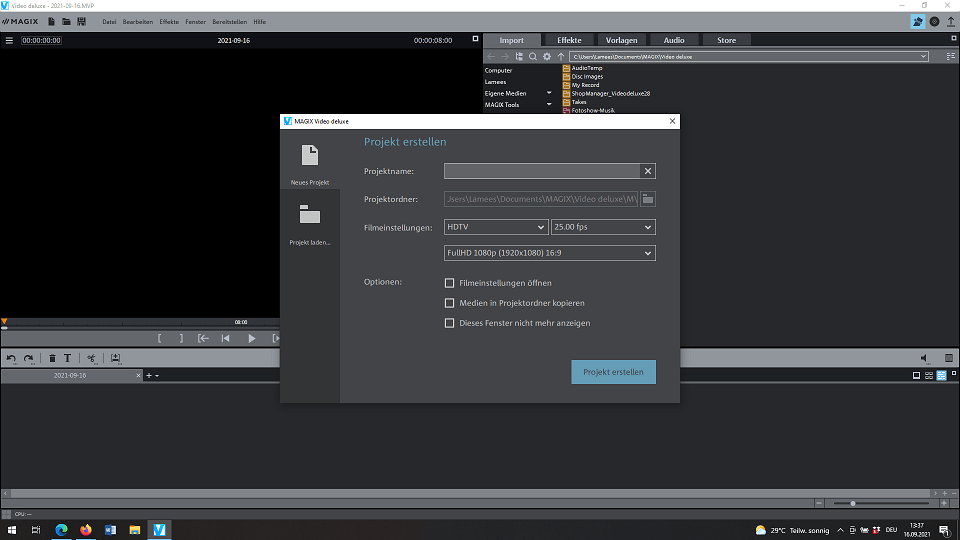960x540 pixels.
Task: Open project folder icon in top toolbar
Action: click(x=66, y=21)
